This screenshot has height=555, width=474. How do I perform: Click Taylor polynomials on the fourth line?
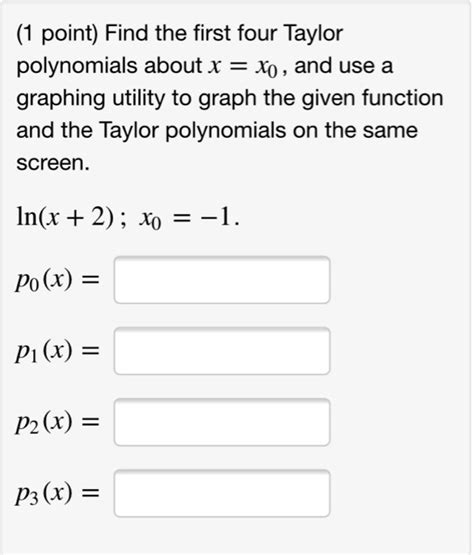click(192, 131)
